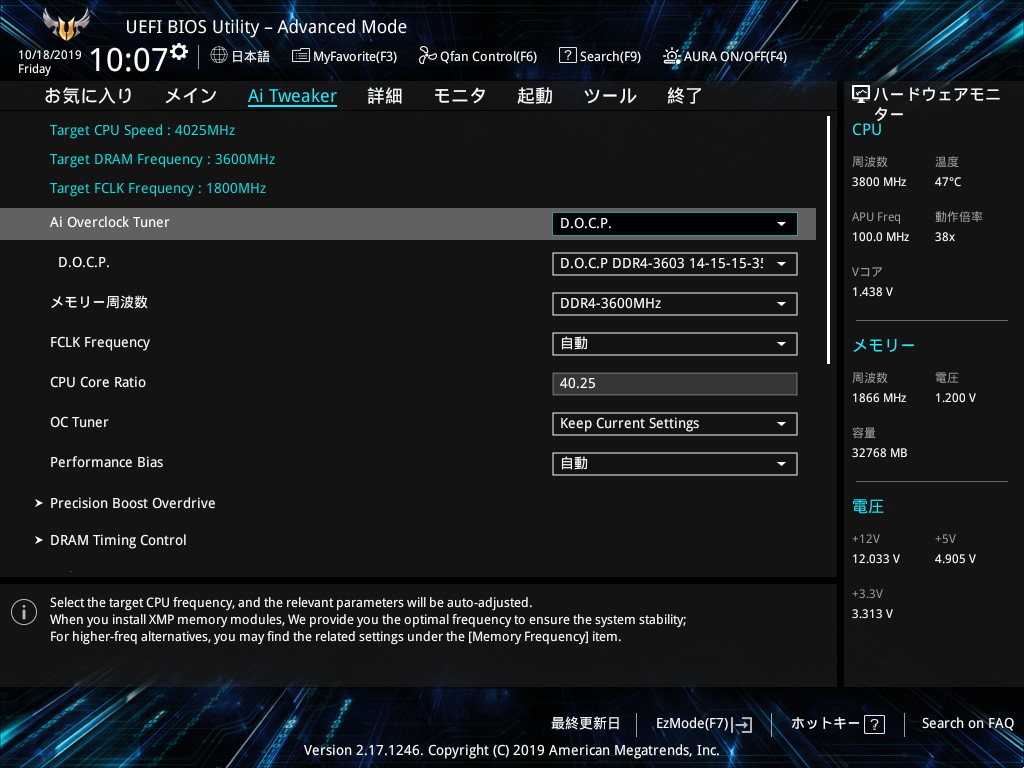
Task: Click the 10:07 clock display
Action: coord(129,60)
